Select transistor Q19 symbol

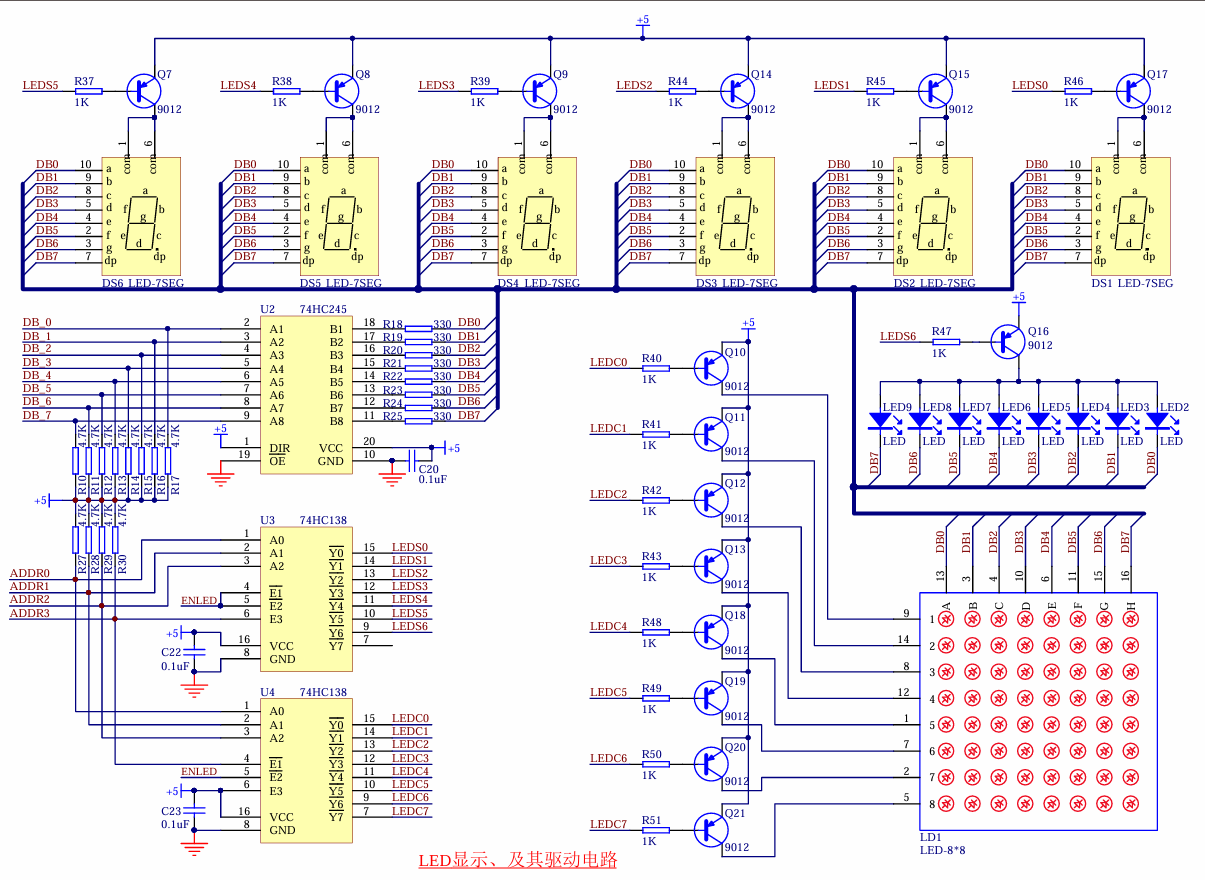(711, 698)
